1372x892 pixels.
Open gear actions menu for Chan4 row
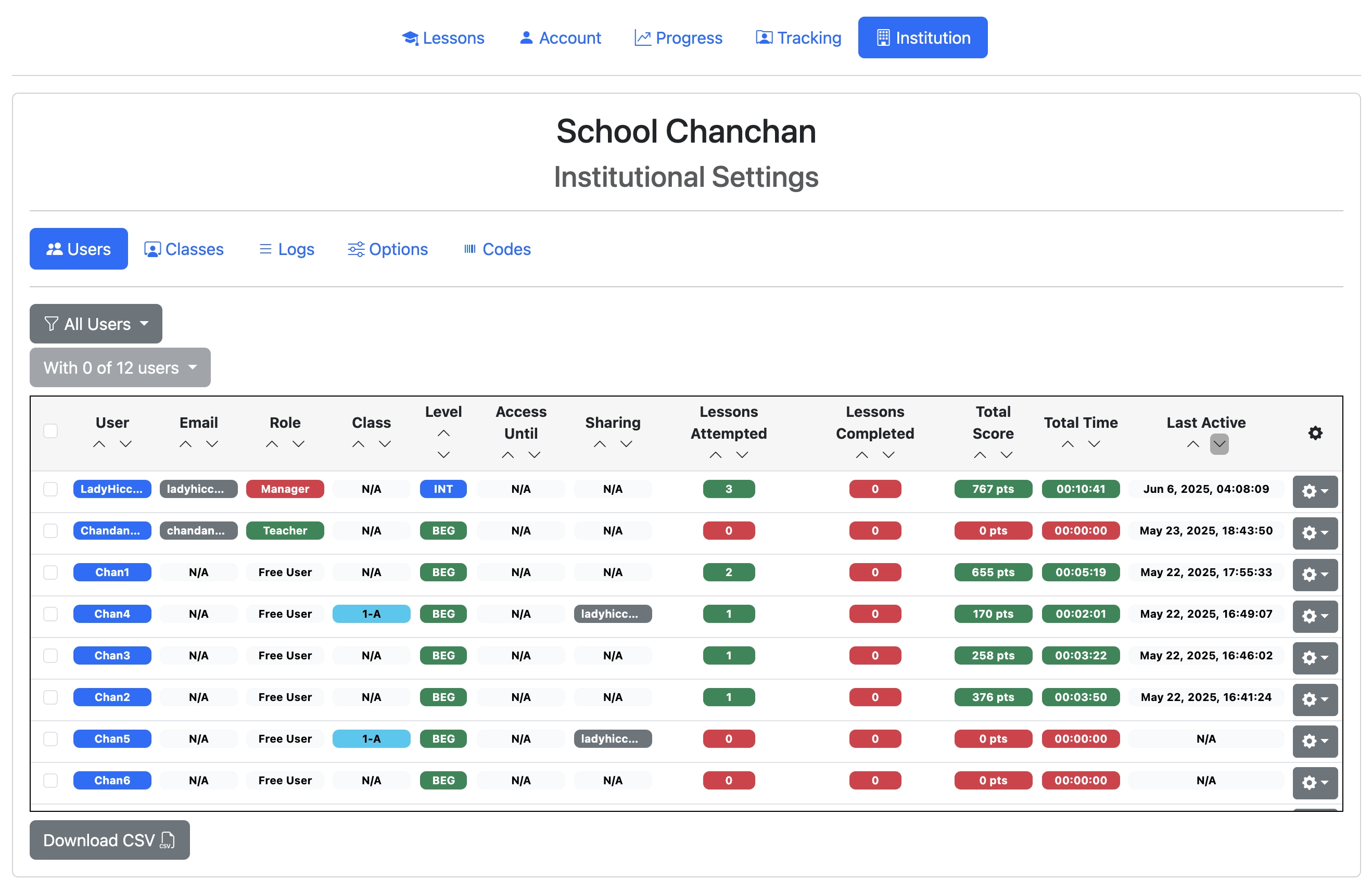pyautogui.click(x=1315, y=616)
